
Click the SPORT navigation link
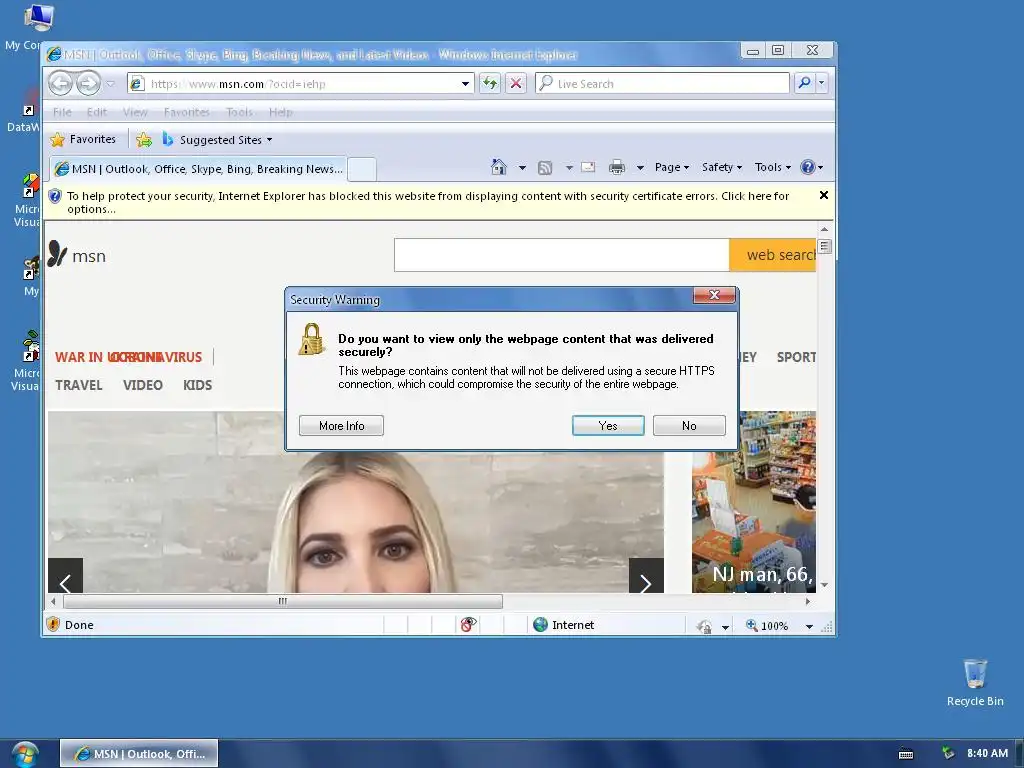point(796,357)
